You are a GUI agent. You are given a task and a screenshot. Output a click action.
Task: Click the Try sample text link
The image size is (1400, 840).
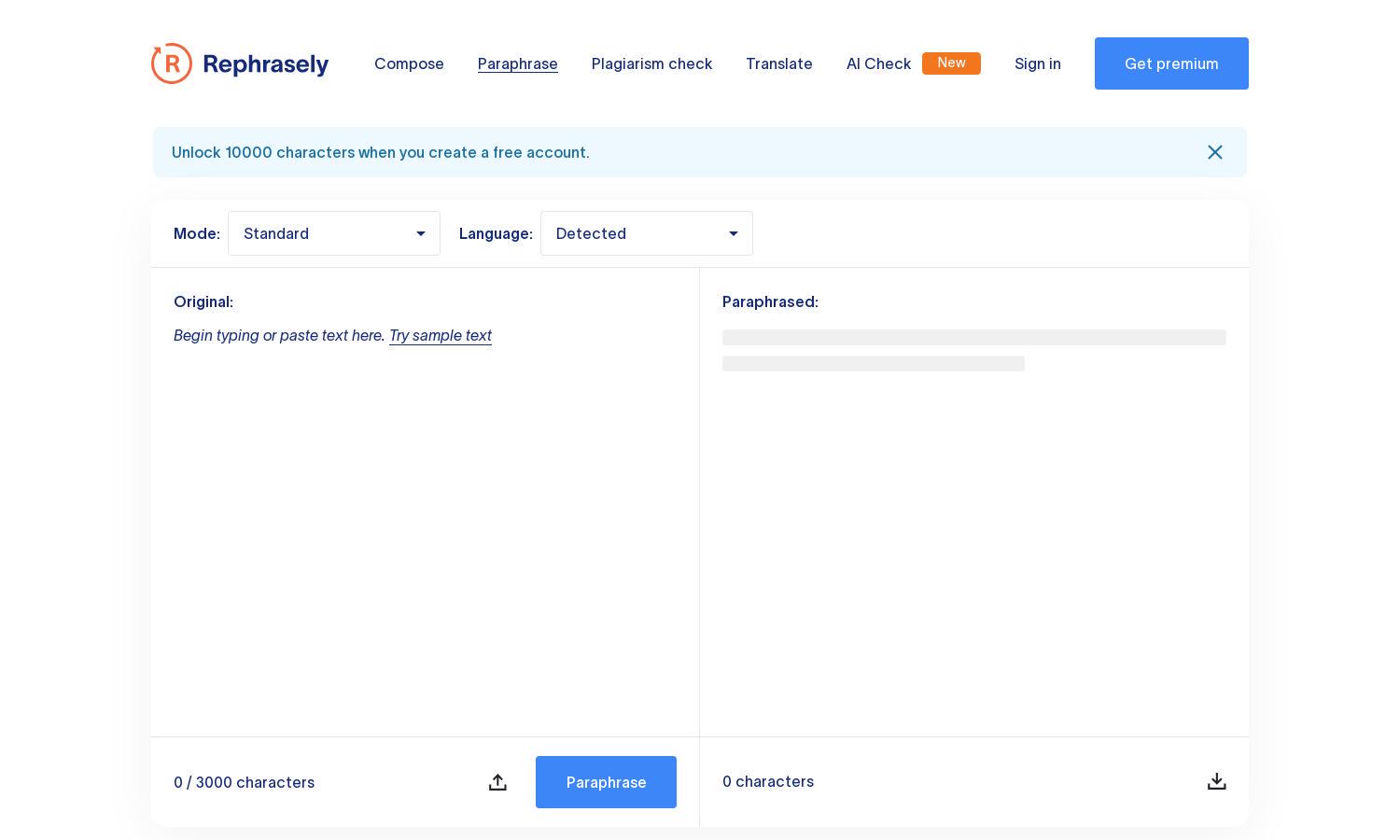441,335
